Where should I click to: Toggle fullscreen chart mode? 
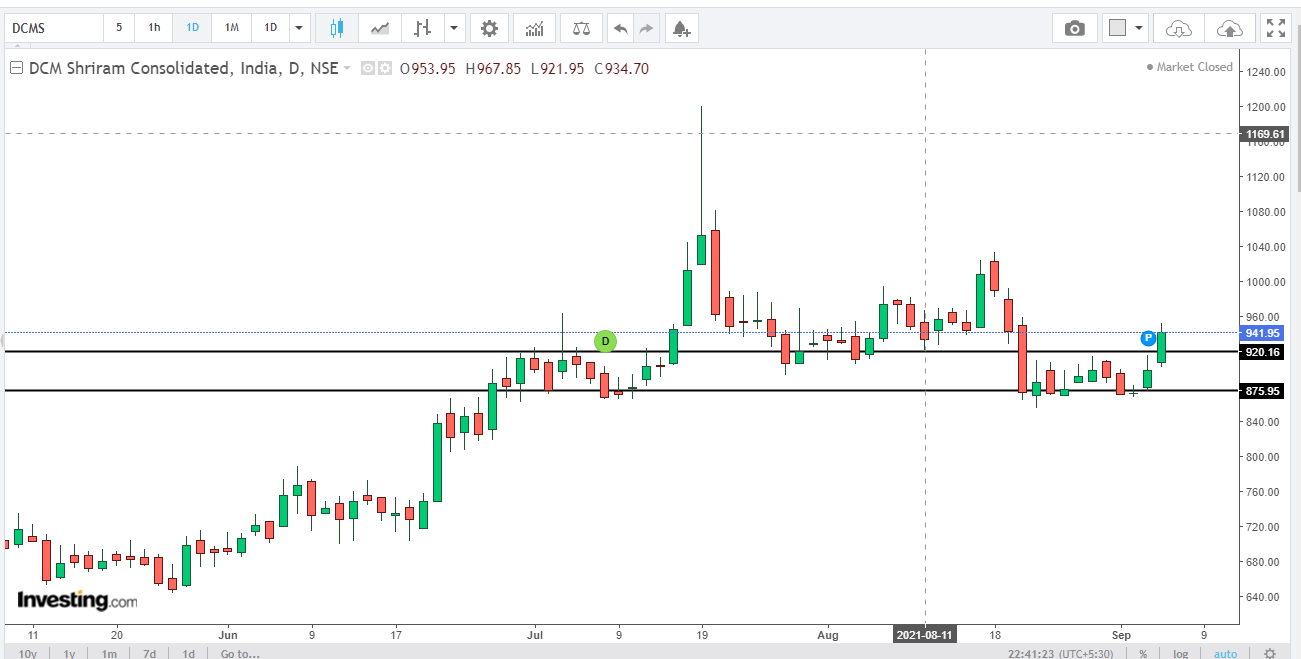click(1275, 28)
